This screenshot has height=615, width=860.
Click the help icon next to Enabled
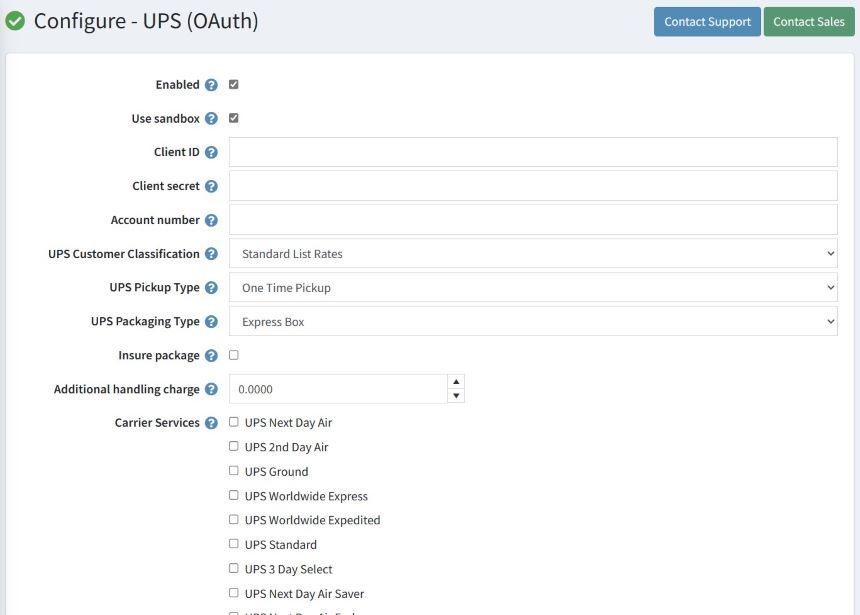(x=211, y=85)
